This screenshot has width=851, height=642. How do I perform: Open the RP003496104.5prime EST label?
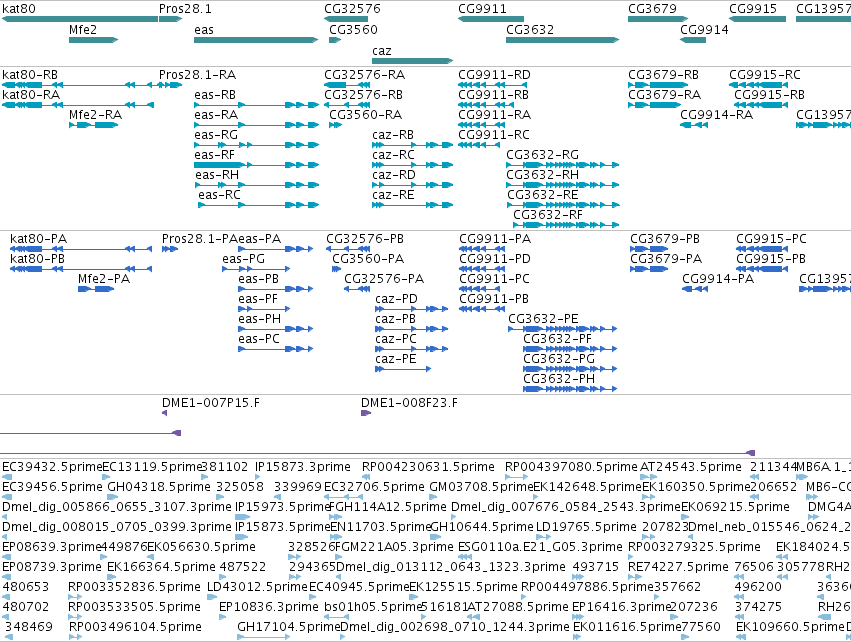click(135, 627)
